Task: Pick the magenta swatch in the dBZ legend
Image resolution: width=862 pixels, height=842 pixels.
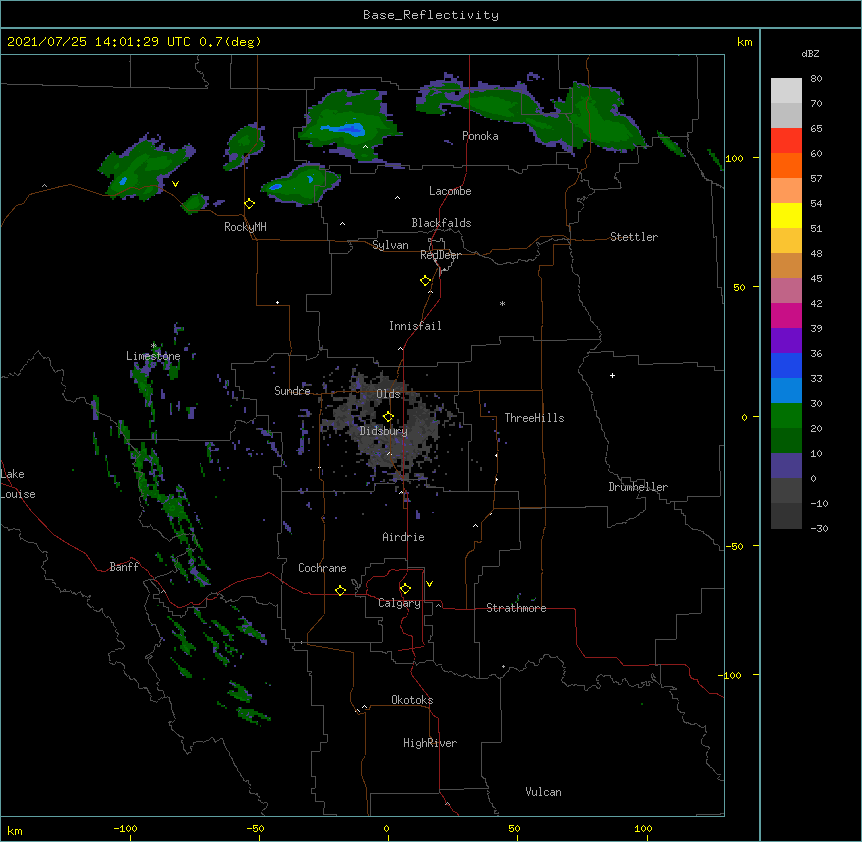Action: coord(786,315)
